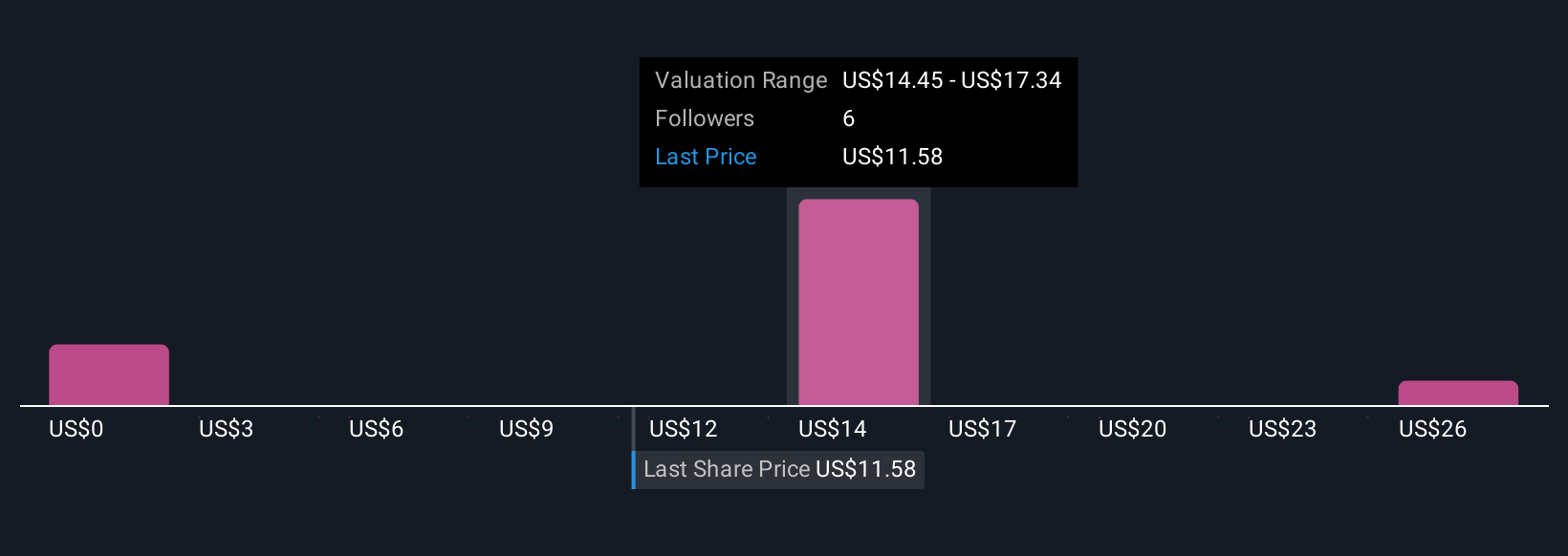
Task: Click the US$3 axis label
Action: (226, 429)
